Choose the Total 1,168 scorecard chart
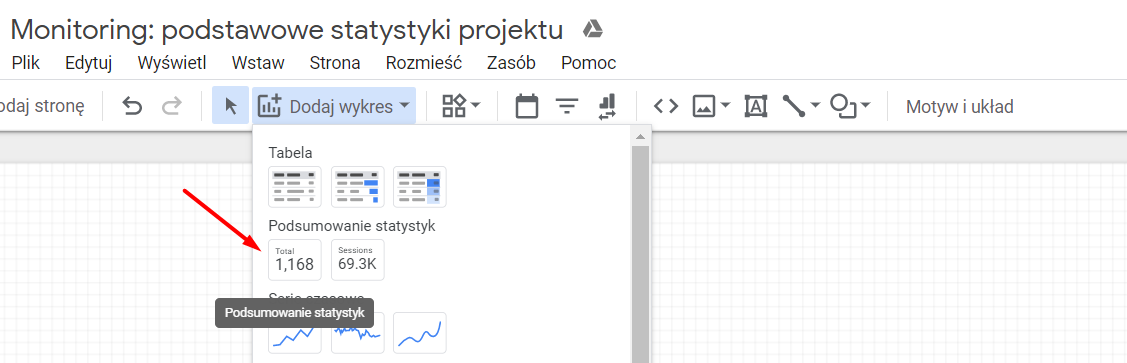This screenshot has width=1127, height=363. pos(295,259)
